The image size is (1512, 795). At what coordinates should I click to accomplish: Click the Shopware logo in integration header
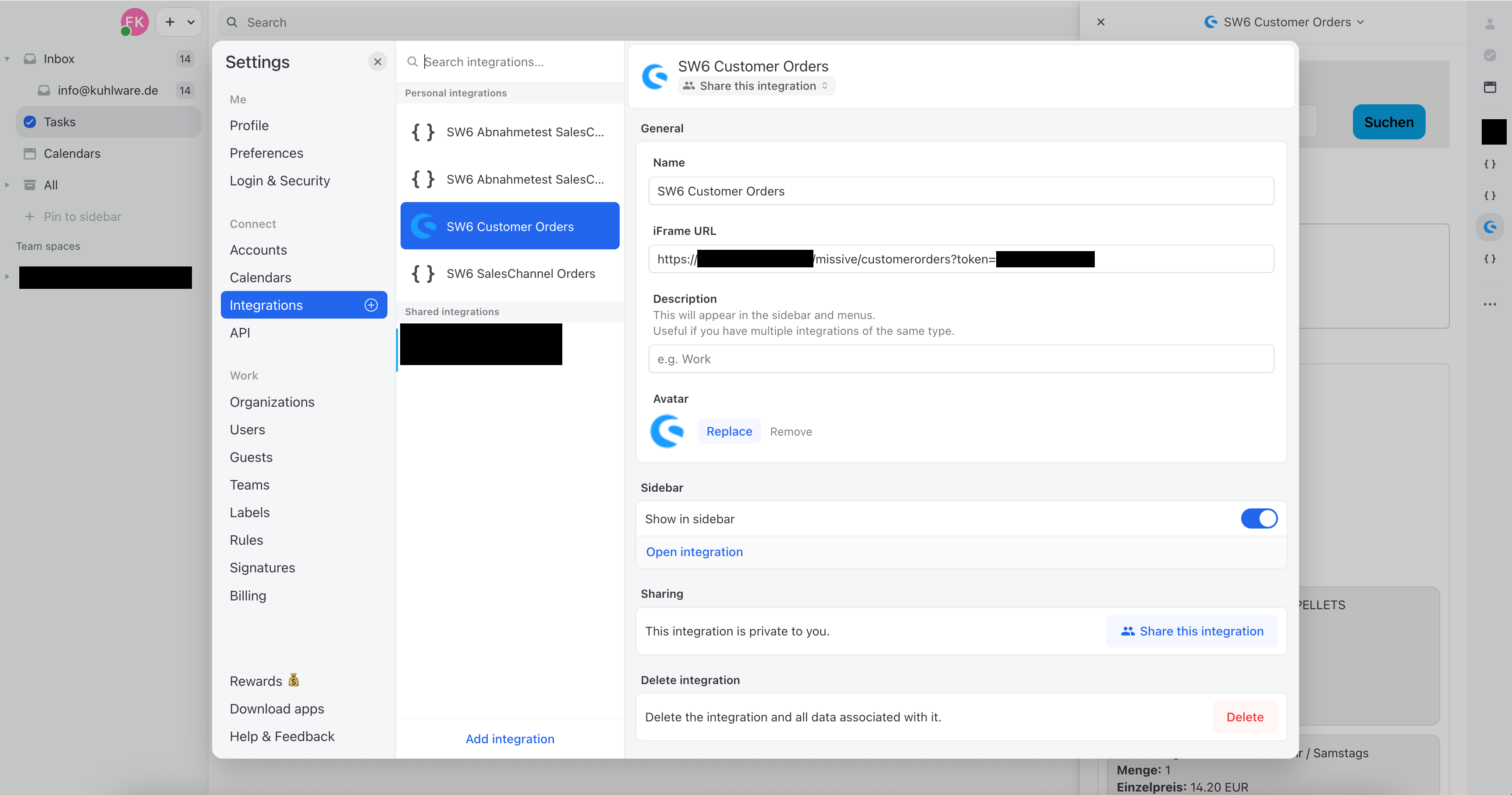[654, 77]
